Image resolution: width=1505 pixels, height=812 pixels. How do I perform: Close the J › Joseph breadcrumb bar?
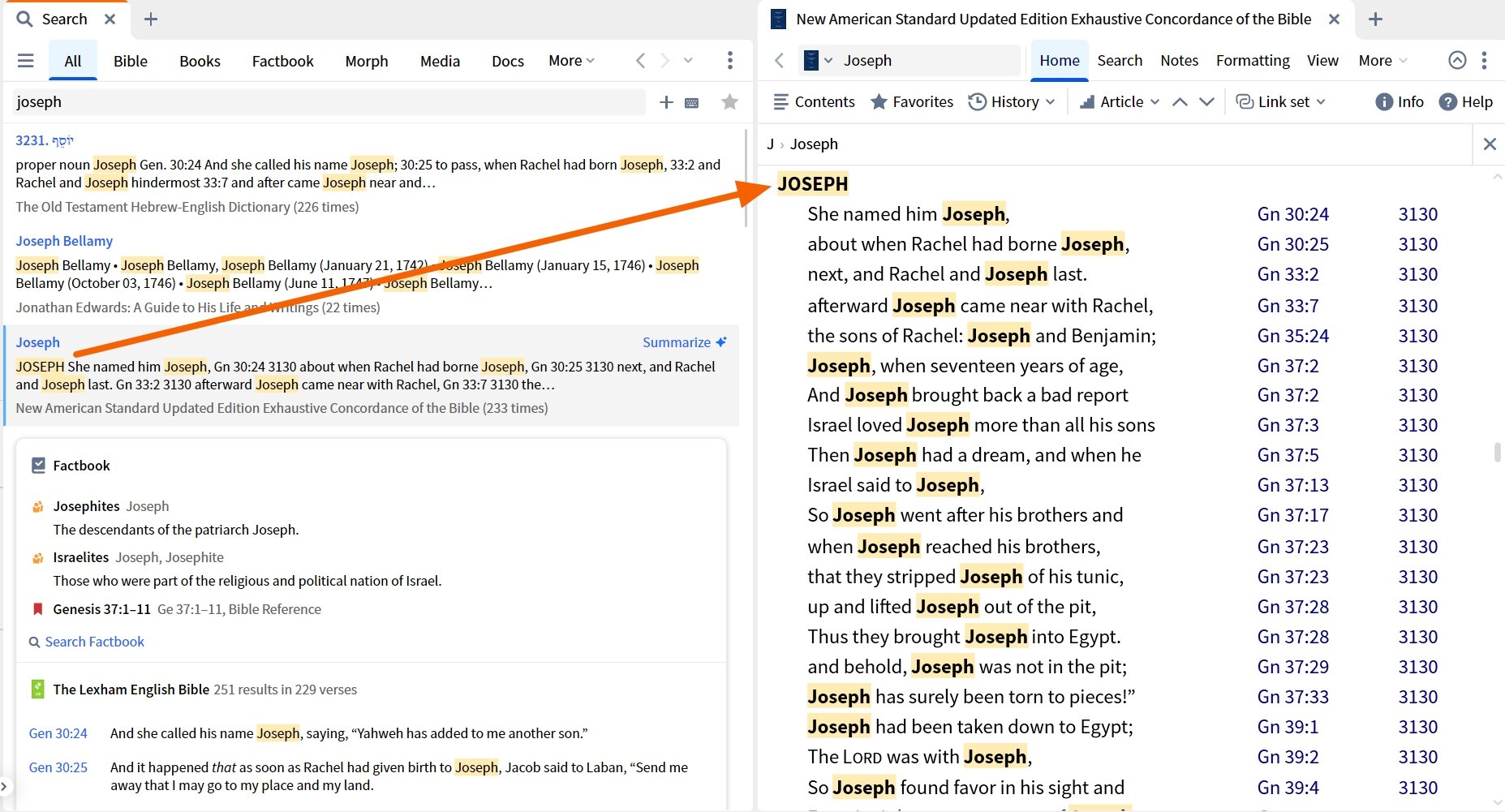(1490, 144)
